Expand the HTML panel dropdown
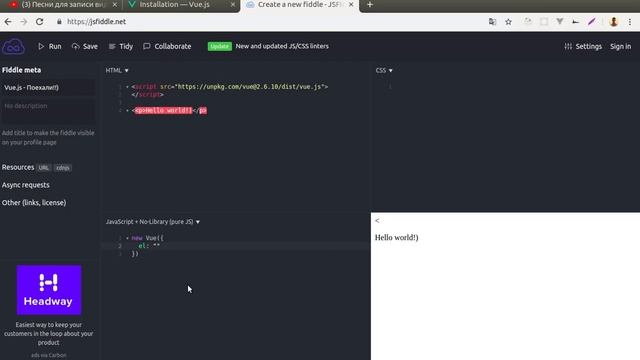This screenshot has height=360, width=640. tap(117, 71)
